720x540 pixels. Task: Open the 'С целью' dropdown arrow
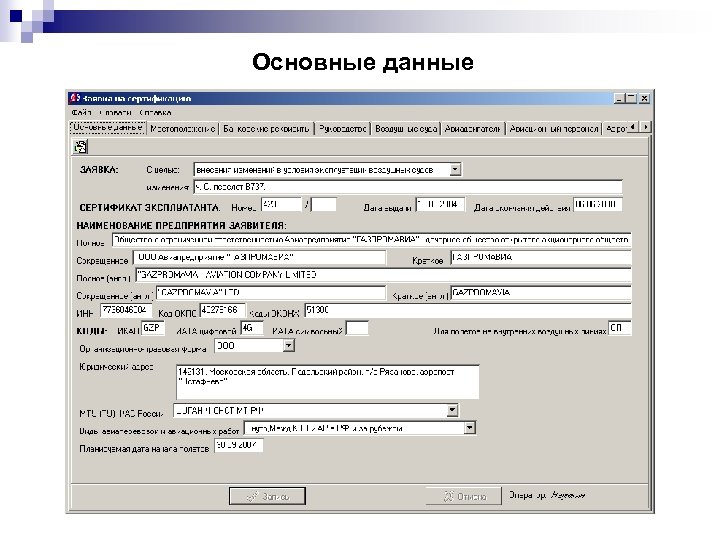point(455,169)
